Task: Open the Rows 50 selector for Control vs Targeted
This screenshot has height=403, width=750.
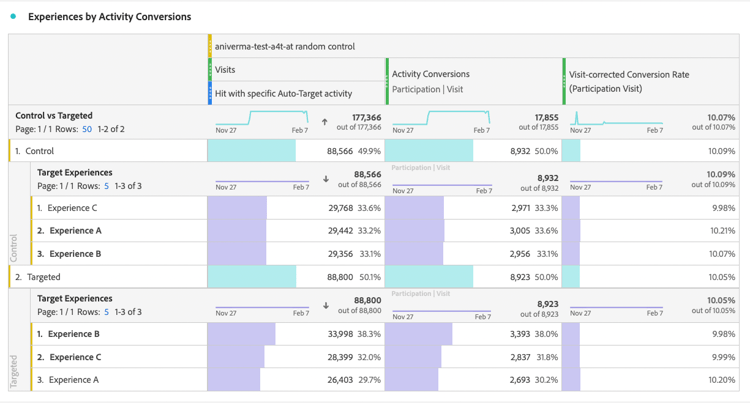Action: click(87, 130)
